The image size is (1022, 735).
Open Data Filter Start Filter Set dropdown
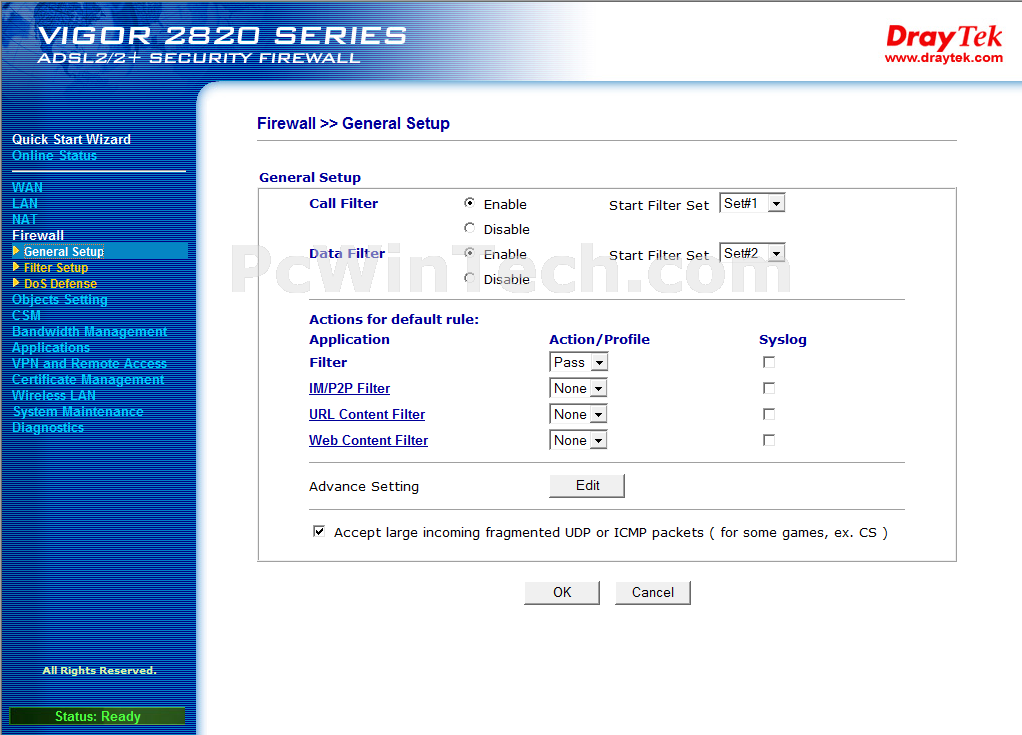(x=752, y=253)
